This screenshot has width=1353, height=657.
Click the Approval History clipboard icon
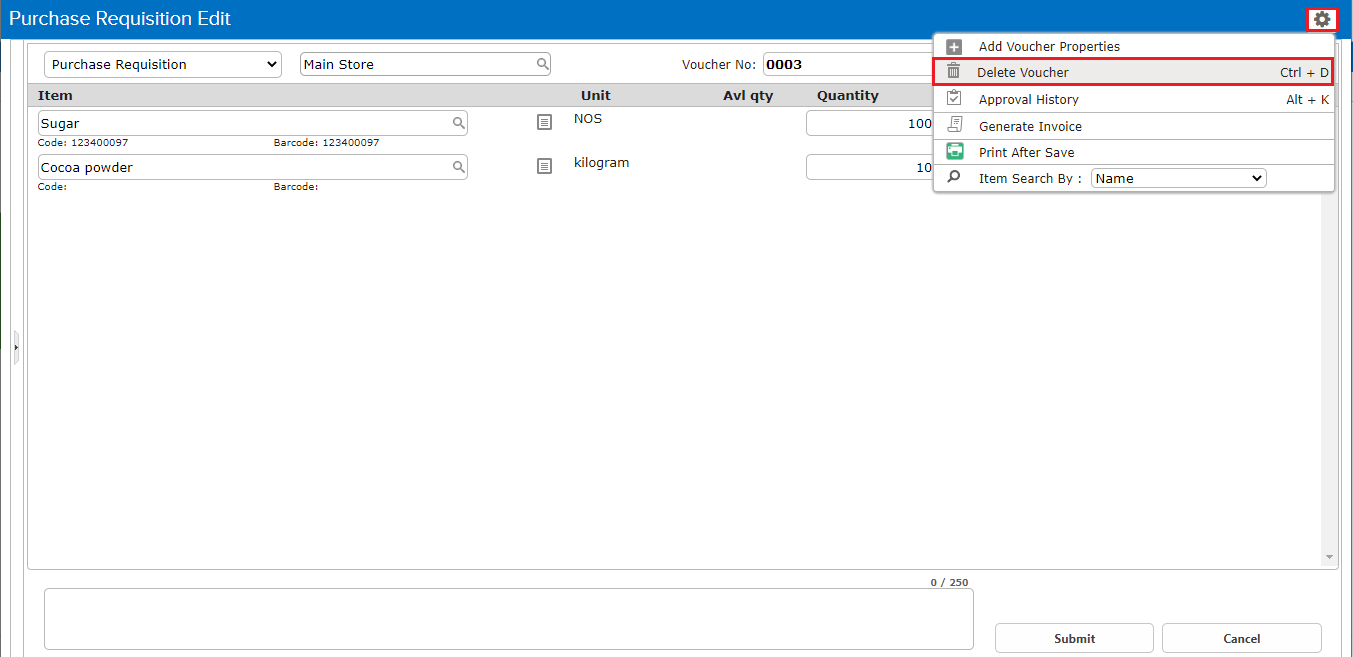(954, 99)
